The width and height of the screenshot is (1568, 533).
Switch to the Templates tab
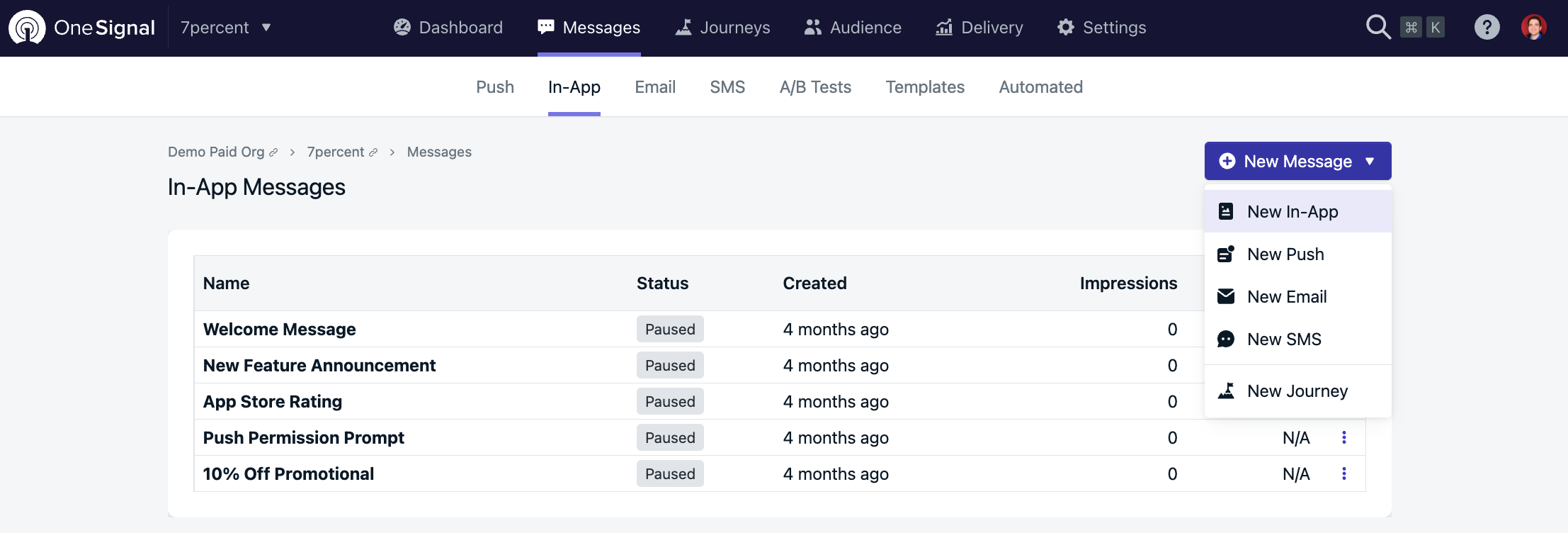click(x=925, y=87)
